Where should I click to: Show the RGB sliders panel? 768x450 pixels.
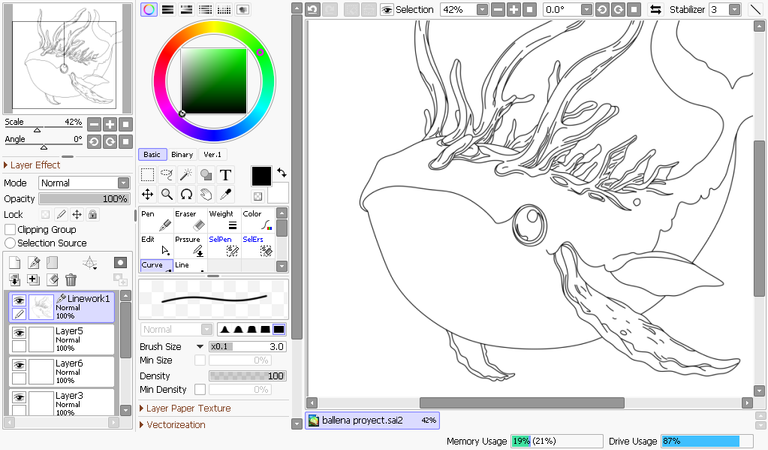point(168,9)
